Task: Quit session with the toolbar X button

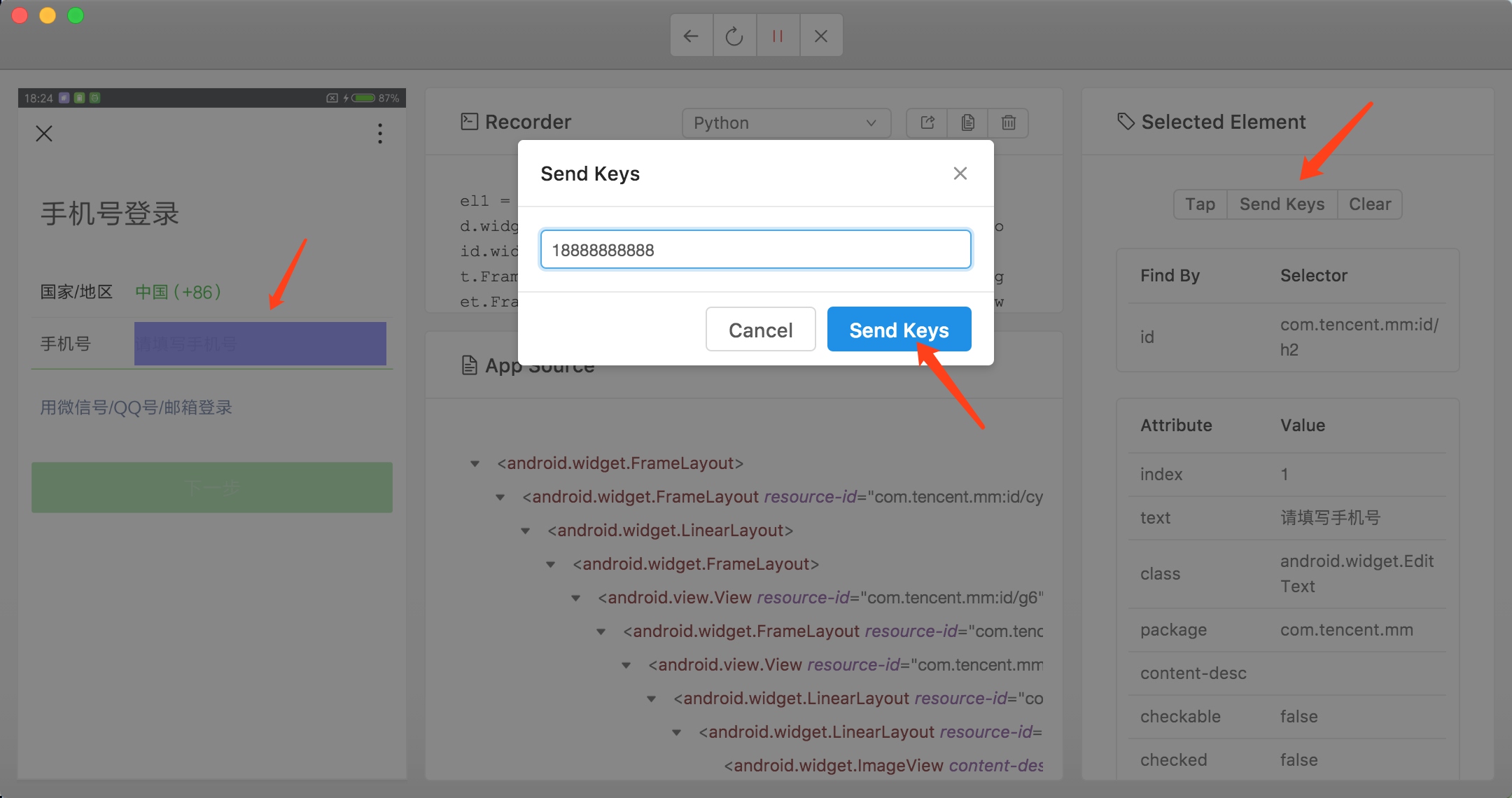Action: click(x=821, y=36)
